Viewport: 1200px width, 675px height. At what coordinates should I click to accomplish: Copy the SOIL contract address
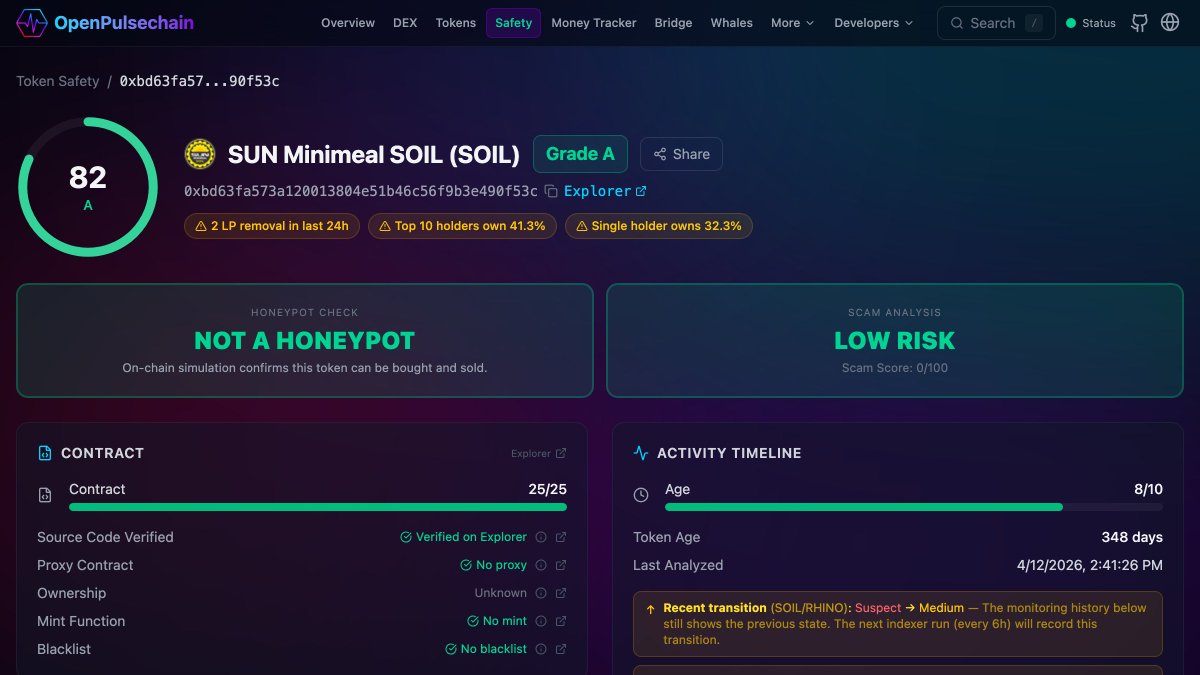tap(551, 191)
